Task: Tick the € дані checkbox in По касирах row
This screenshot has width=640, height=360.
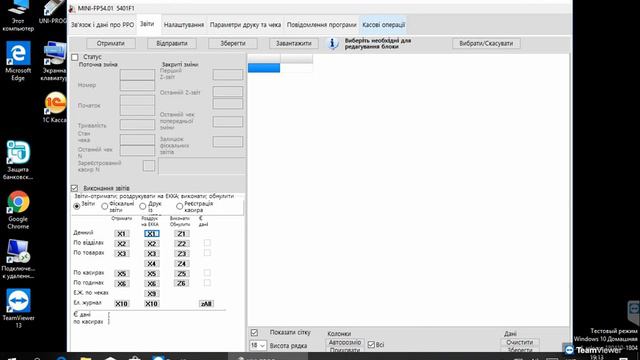Action: [207, 273]
